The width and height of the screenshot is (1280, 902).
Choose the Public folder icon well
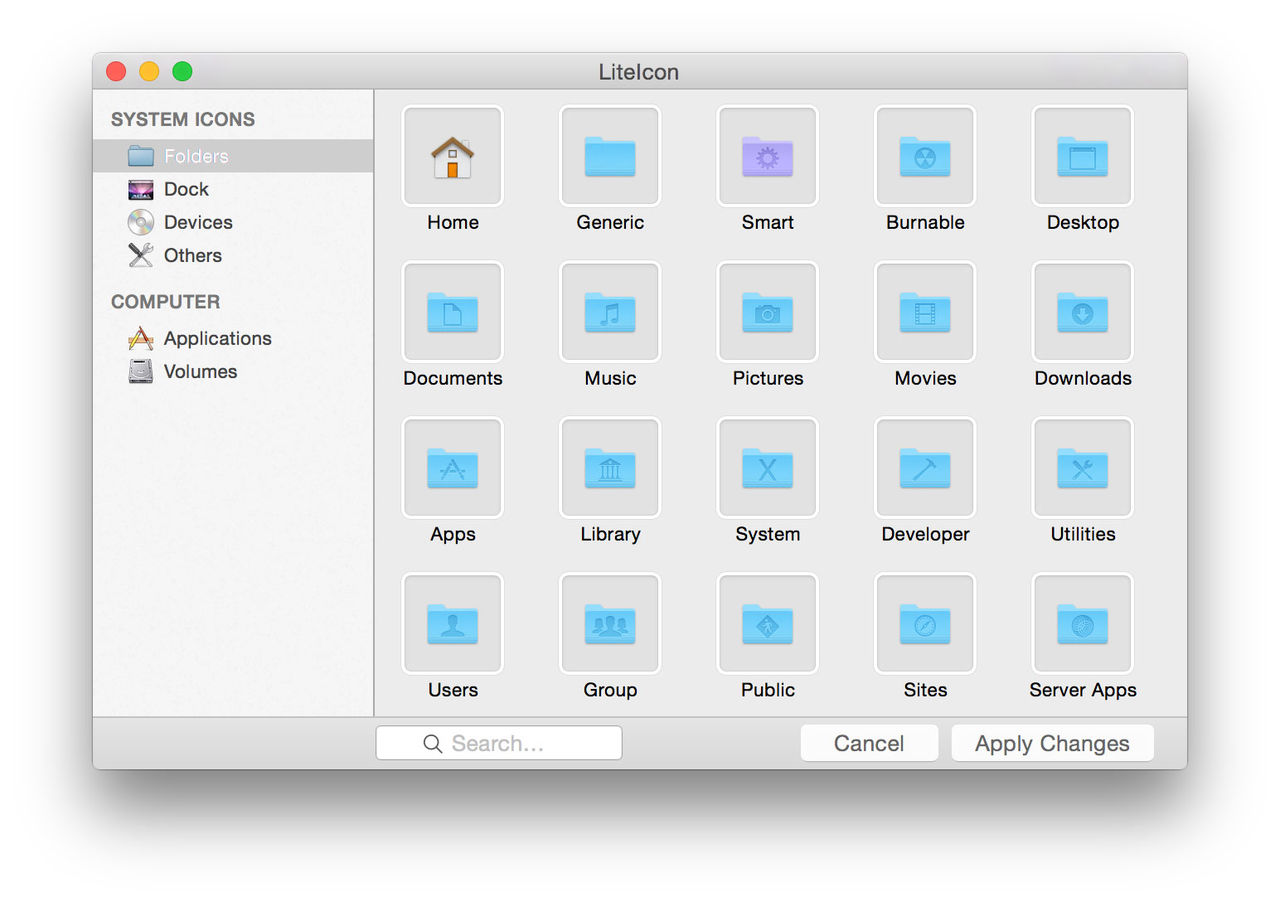pyautogui.click(x=768, y=624)
